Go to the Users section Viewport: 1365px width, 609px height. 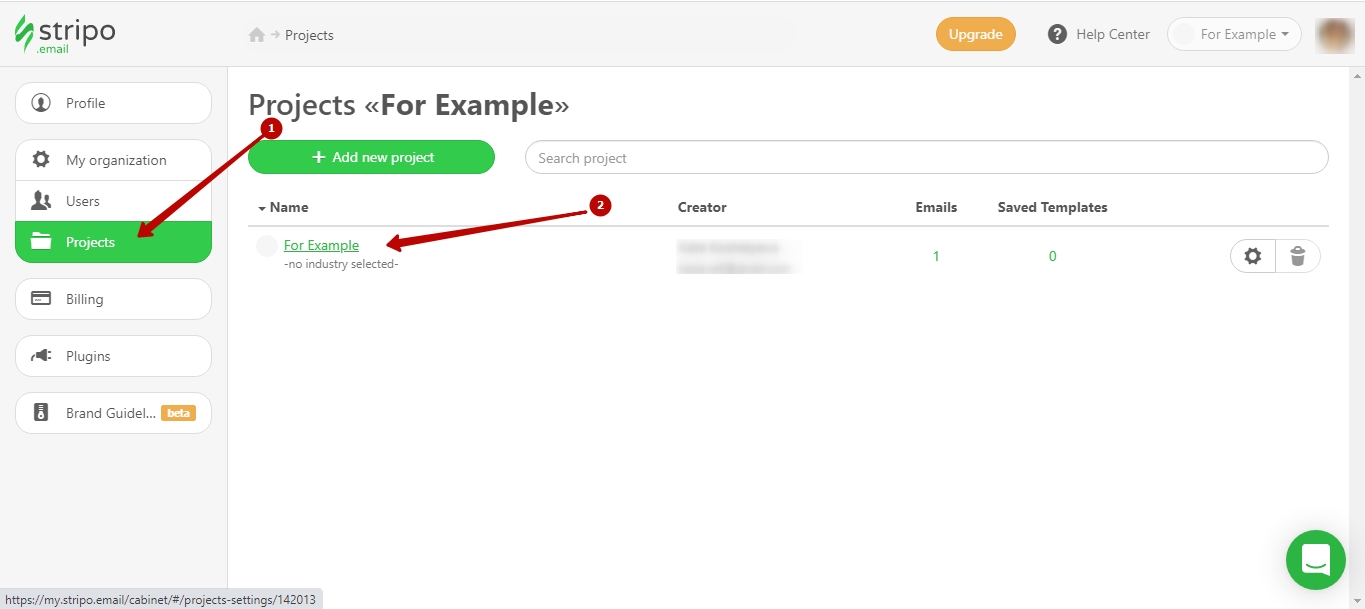[113, 201]
